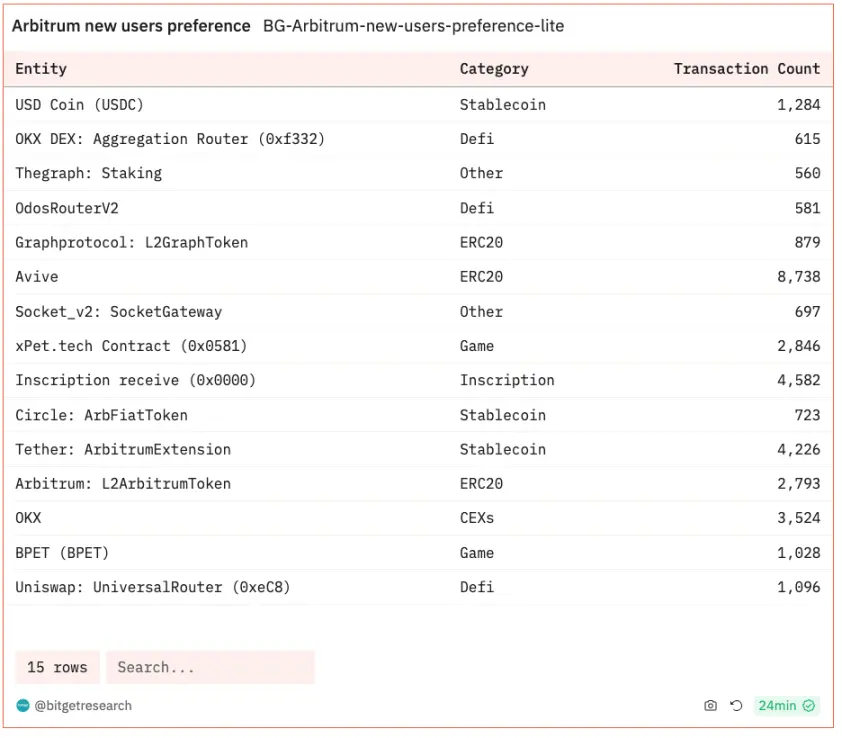Click the 24min query age badge
Viewport: 842px width, 738px height.
(x=777, y=705)
